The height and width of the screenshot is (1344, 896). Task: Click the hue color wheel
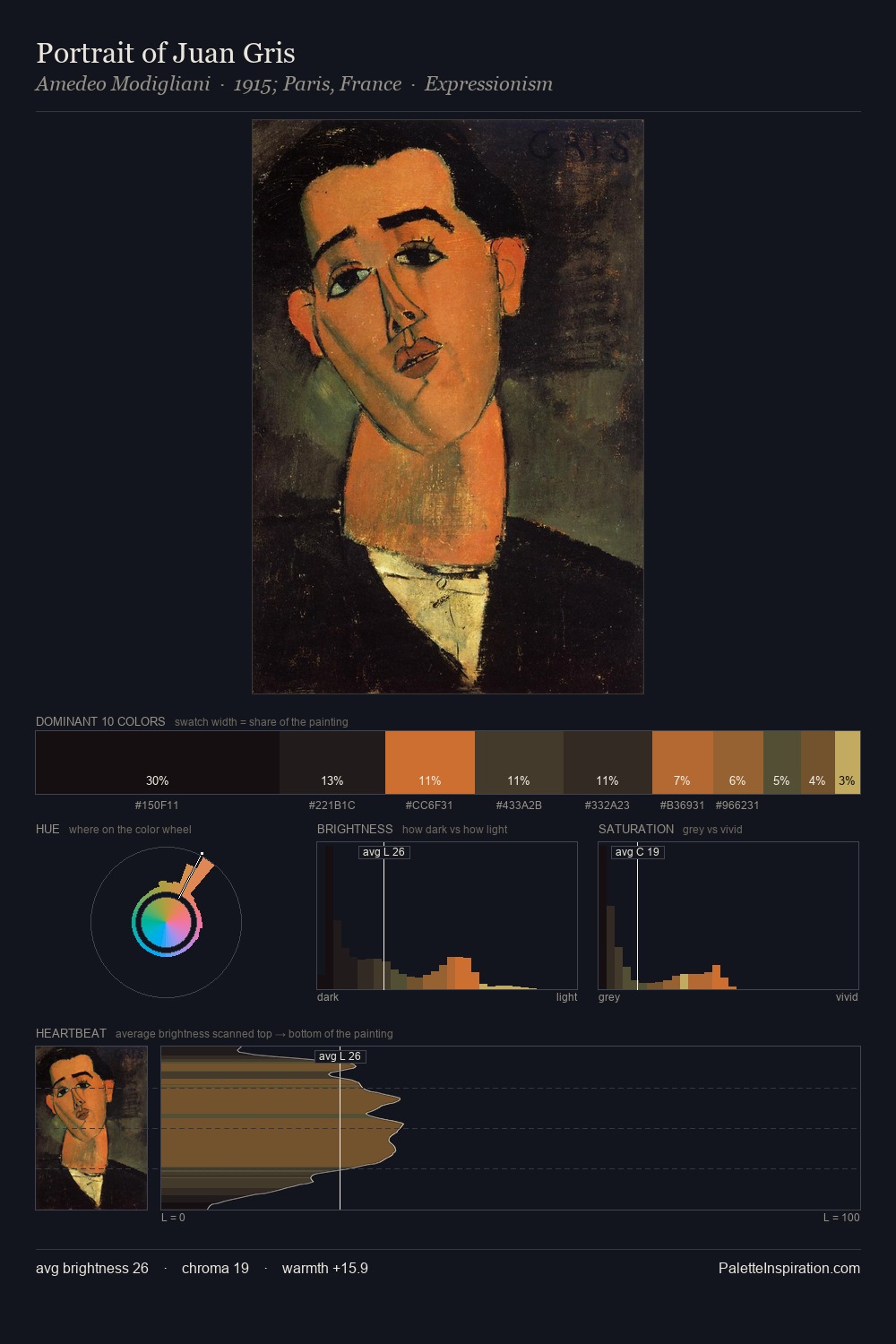(166, 922)
